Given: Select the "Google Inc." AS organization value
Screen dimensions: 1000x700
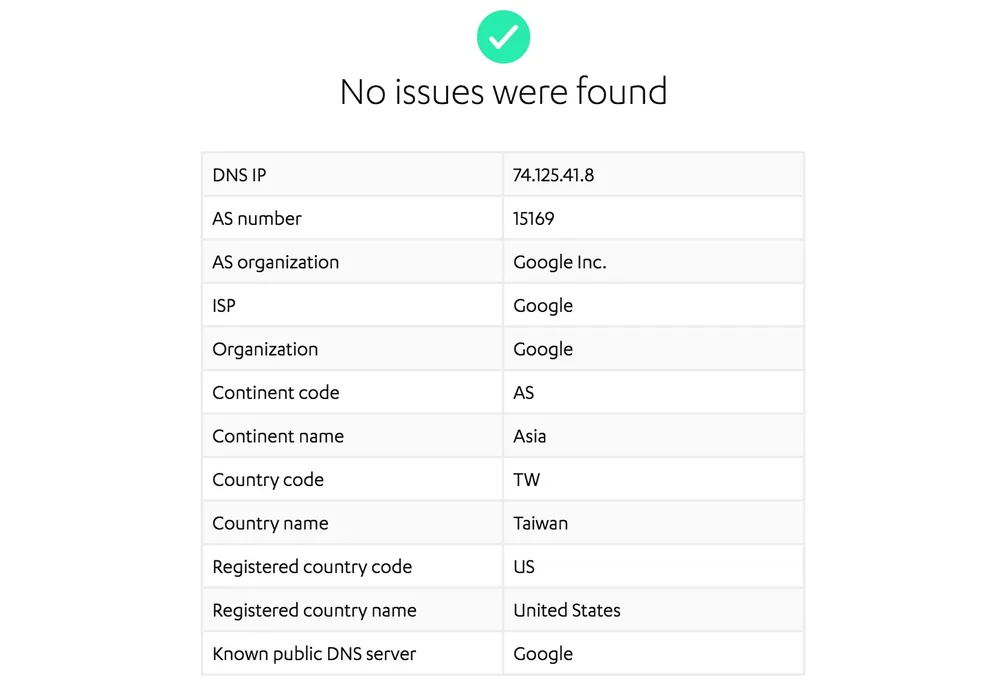Looking at the screenshot, I should [559, 262].
